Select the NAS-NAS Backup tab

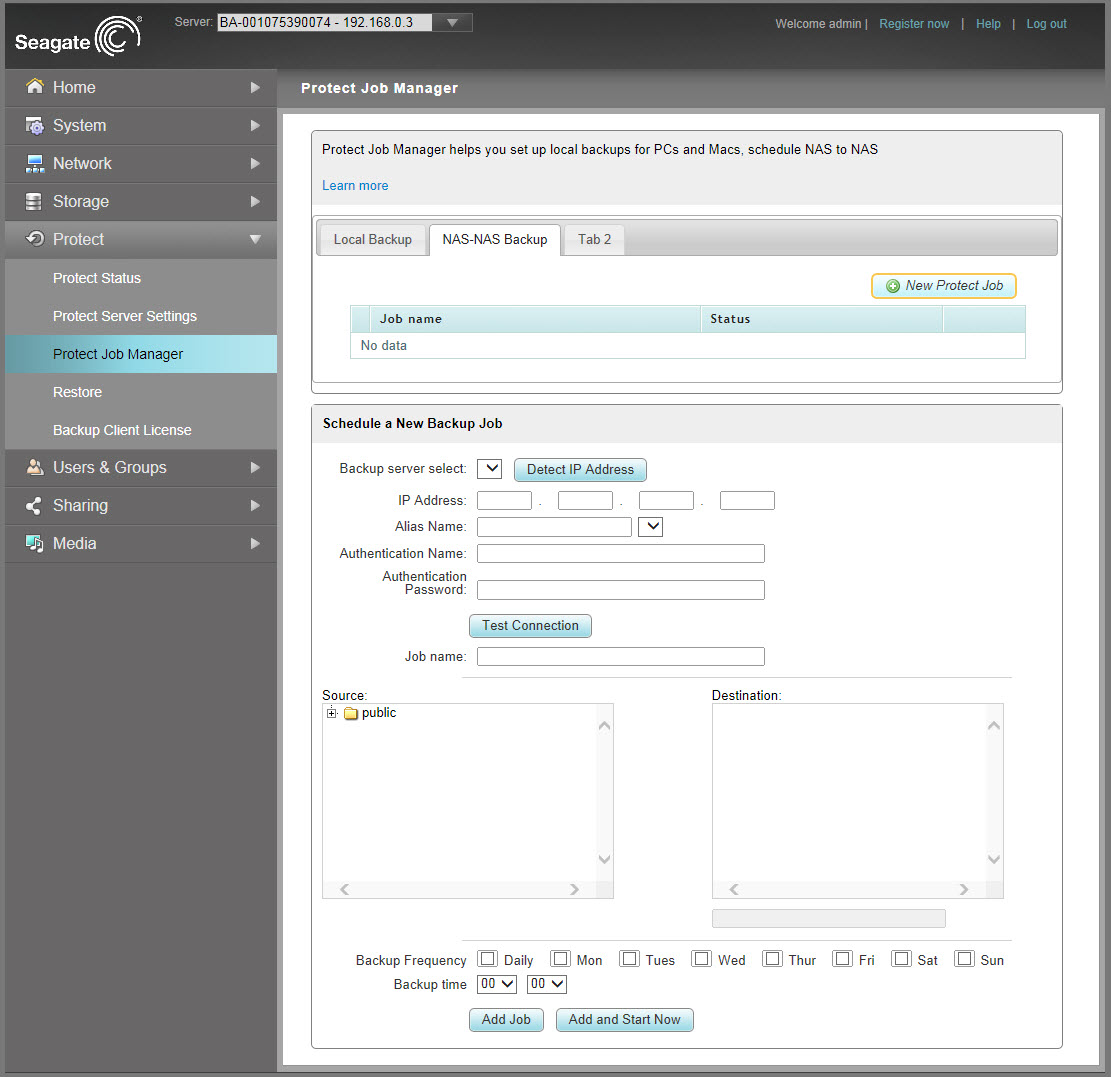(x=495, y=239)
